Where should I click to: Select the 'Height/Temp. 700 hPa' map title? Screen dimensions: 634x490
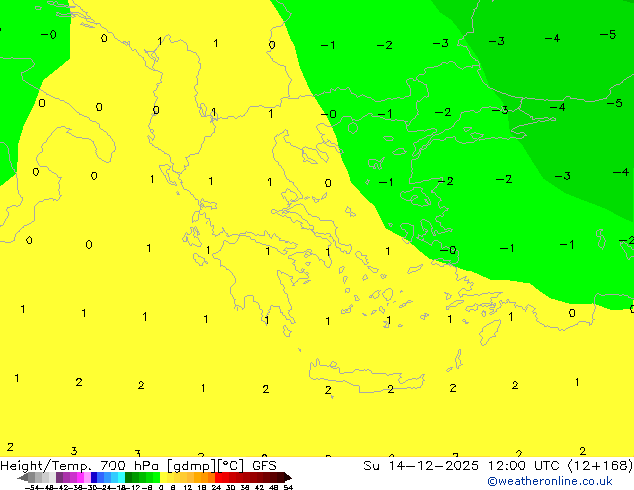(x=80, y=466)
